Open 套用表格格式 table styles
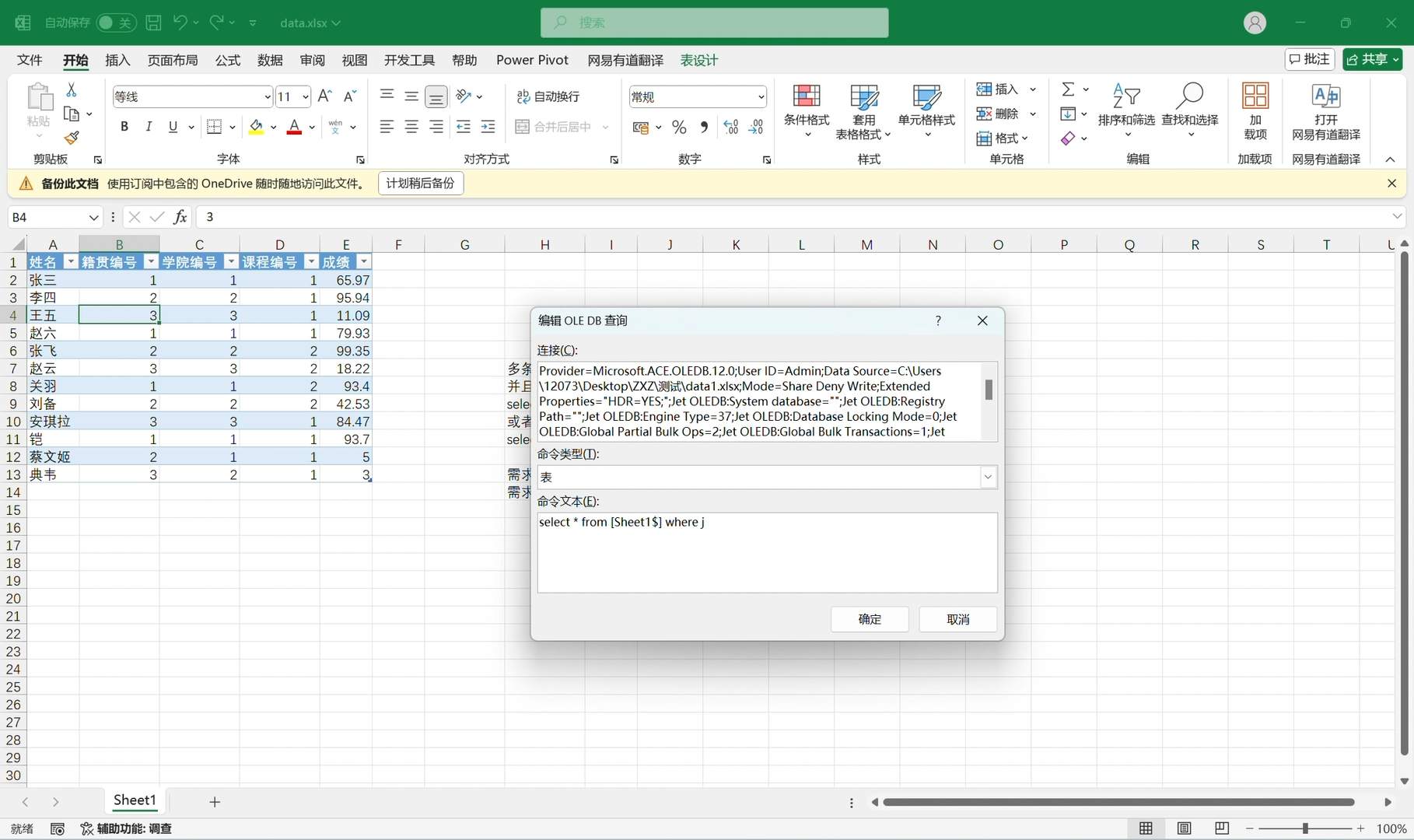The image size is (1414, 840). pos(863,112)
